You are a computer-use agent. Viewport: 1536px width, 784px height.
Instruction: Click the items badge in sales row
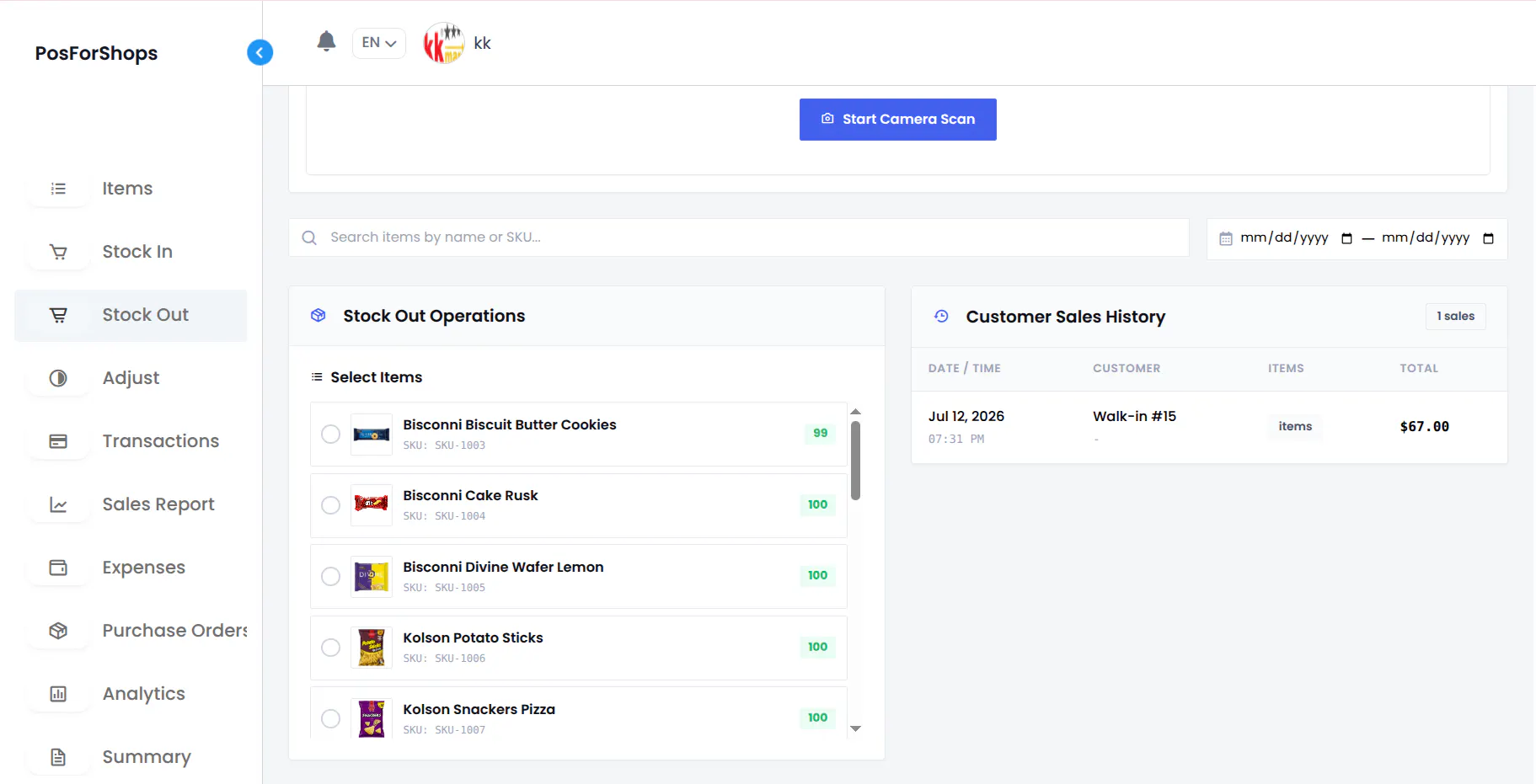coord(1295,426)
